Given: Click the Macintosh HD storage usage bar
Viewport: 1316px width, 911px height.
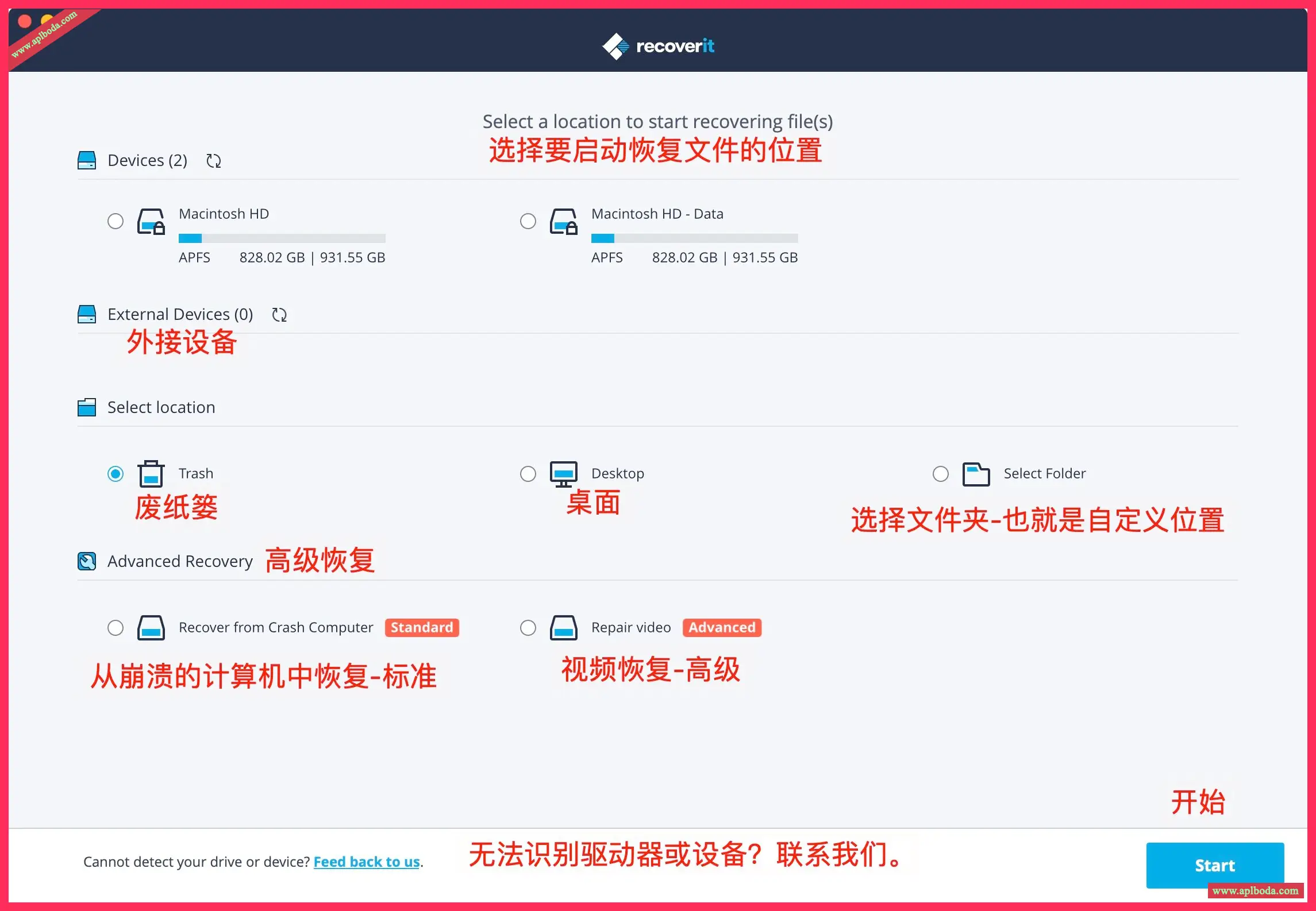Looking at the screenshot, I should pyautogui.click(x=282, y=238).
